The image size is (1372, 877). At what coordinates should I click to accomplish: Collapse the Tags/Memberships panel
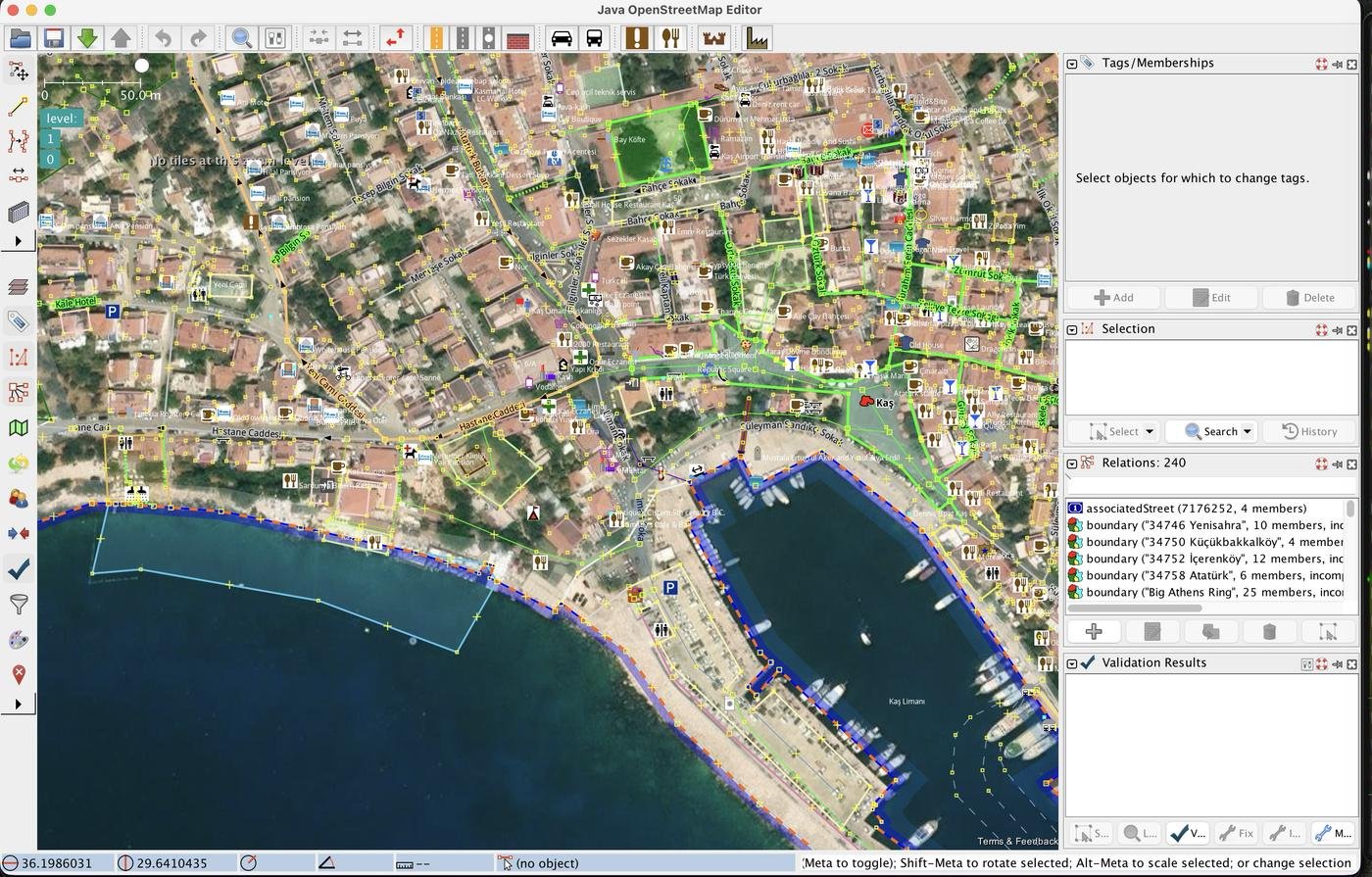(1072, 64)
